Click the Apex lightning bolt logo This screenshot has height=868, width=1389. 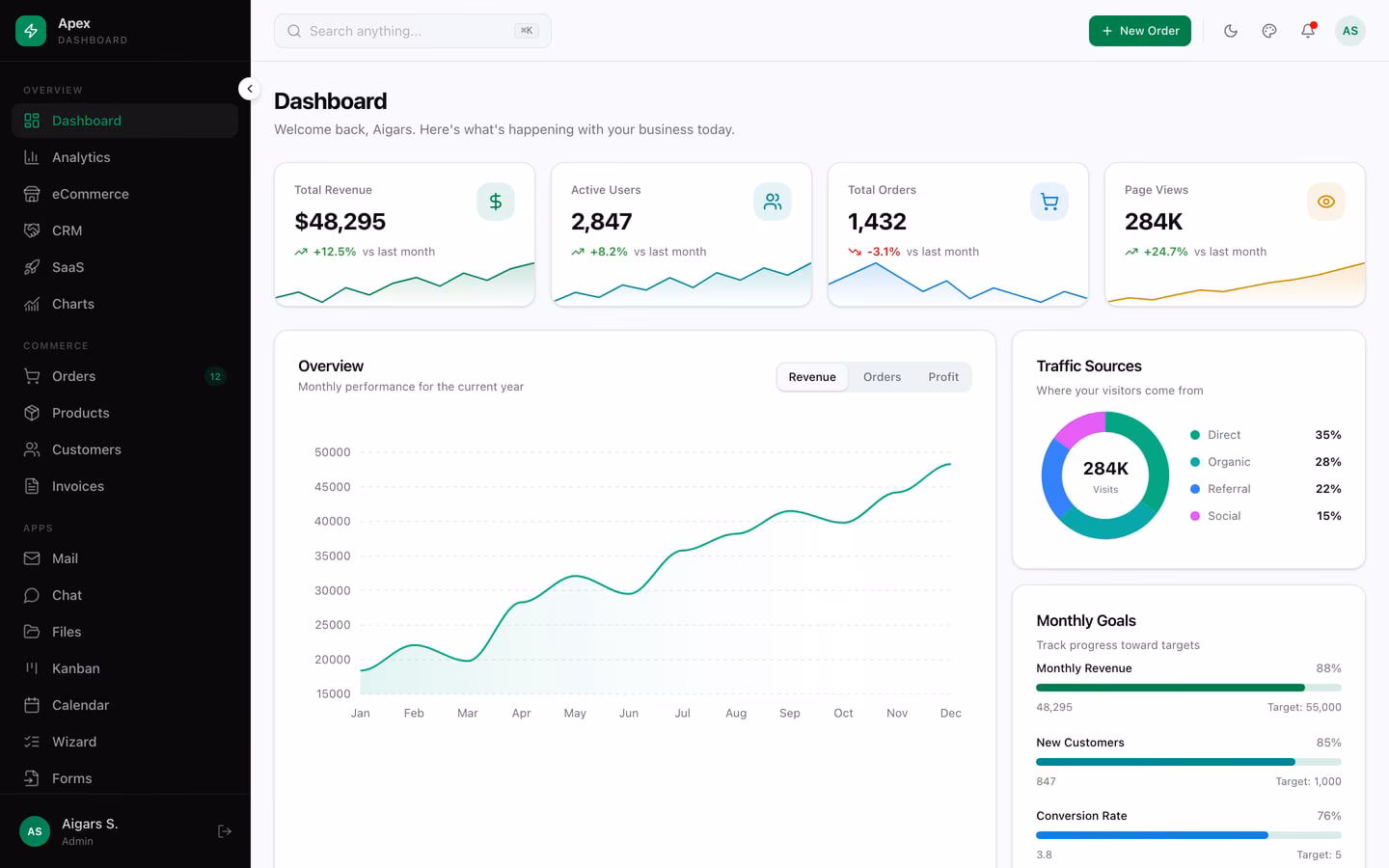click(x=31, y=31)
